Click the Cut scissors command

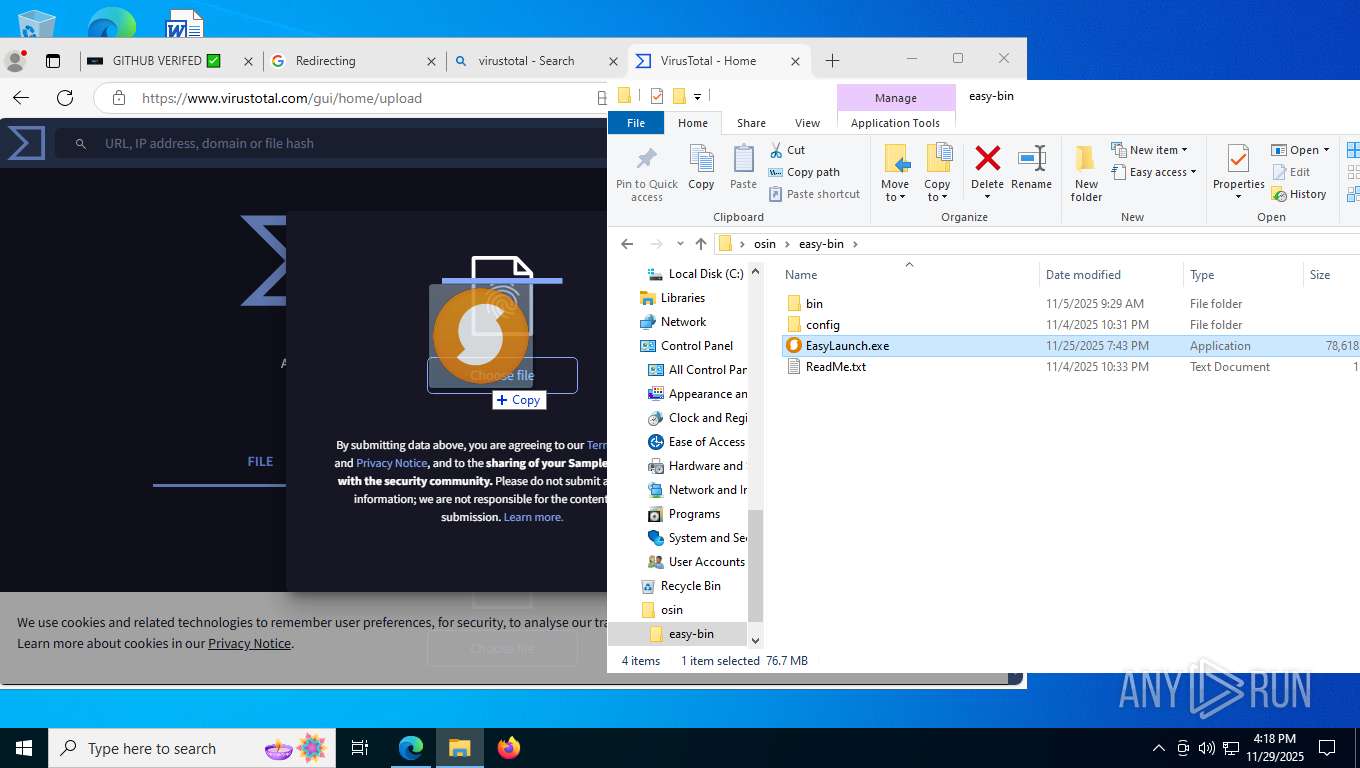(x=787, y=150)
